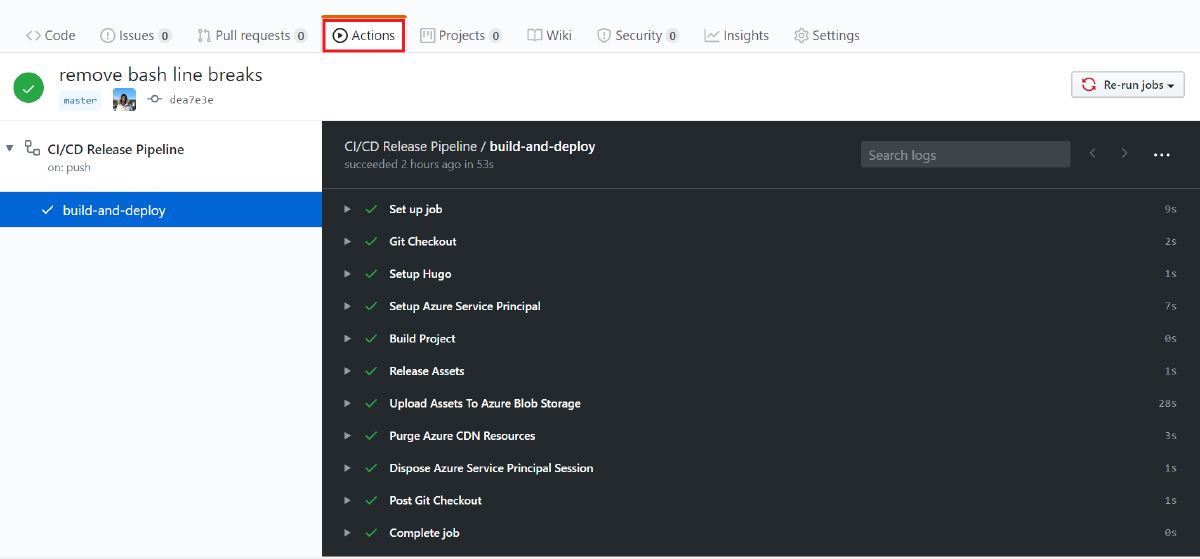Expand the Set up job step
The width and height of the screenshot is (1200, 559).
[347, 209]
